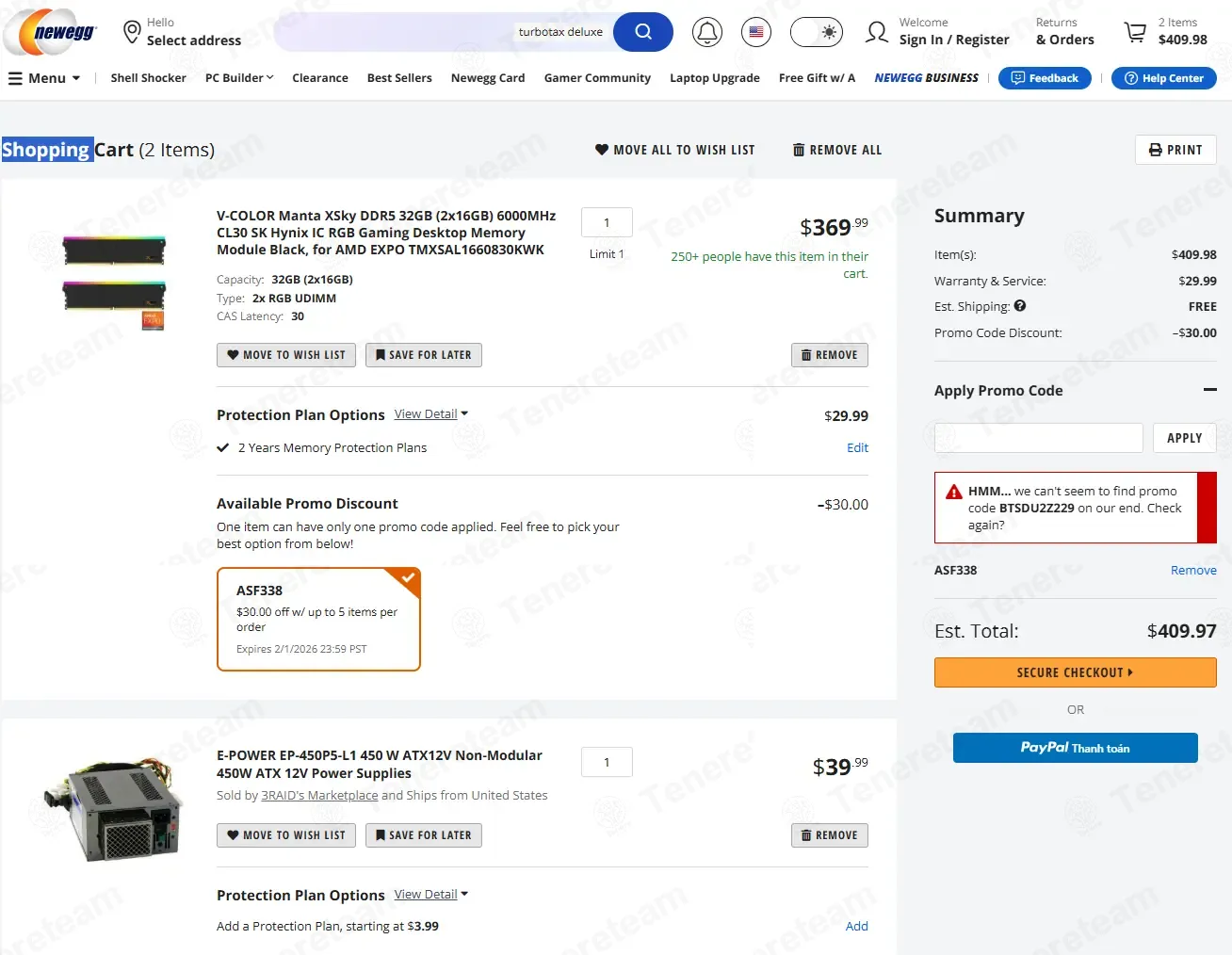Click the Newegg logo
The height and width of the screenshot is (955, 1232).
point(52,32)
